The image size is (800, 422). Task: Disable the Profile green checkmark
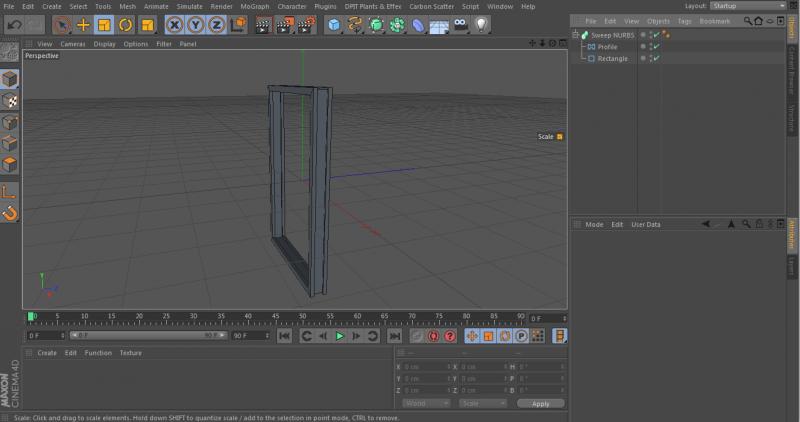pyautogui.click(x=656, y=46)
